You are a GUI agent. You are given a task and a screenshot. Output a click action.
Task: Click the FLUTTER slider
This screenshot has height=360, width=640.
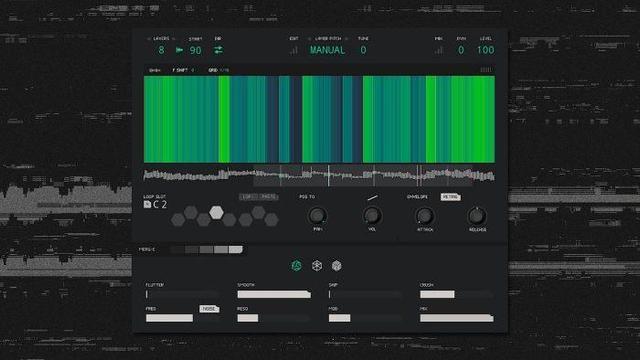[x=182, y=294]
